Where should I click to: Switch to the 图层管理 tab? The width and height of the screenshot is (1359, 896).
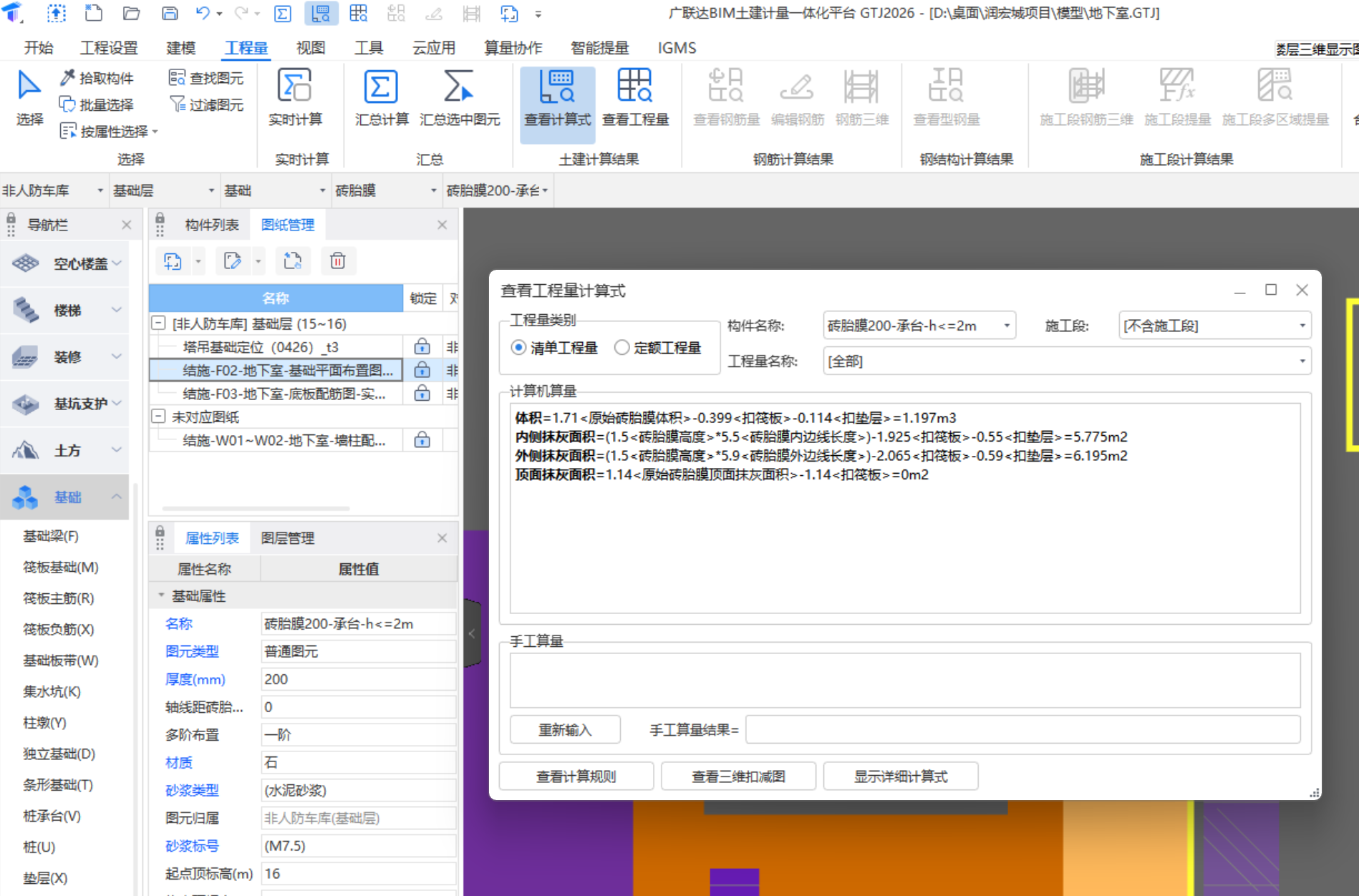[x=287, y=537]
